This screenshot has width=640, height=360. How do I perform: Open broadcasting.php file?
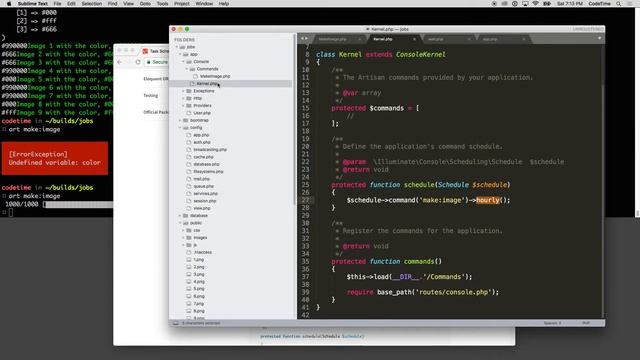(x=210, y=150)
